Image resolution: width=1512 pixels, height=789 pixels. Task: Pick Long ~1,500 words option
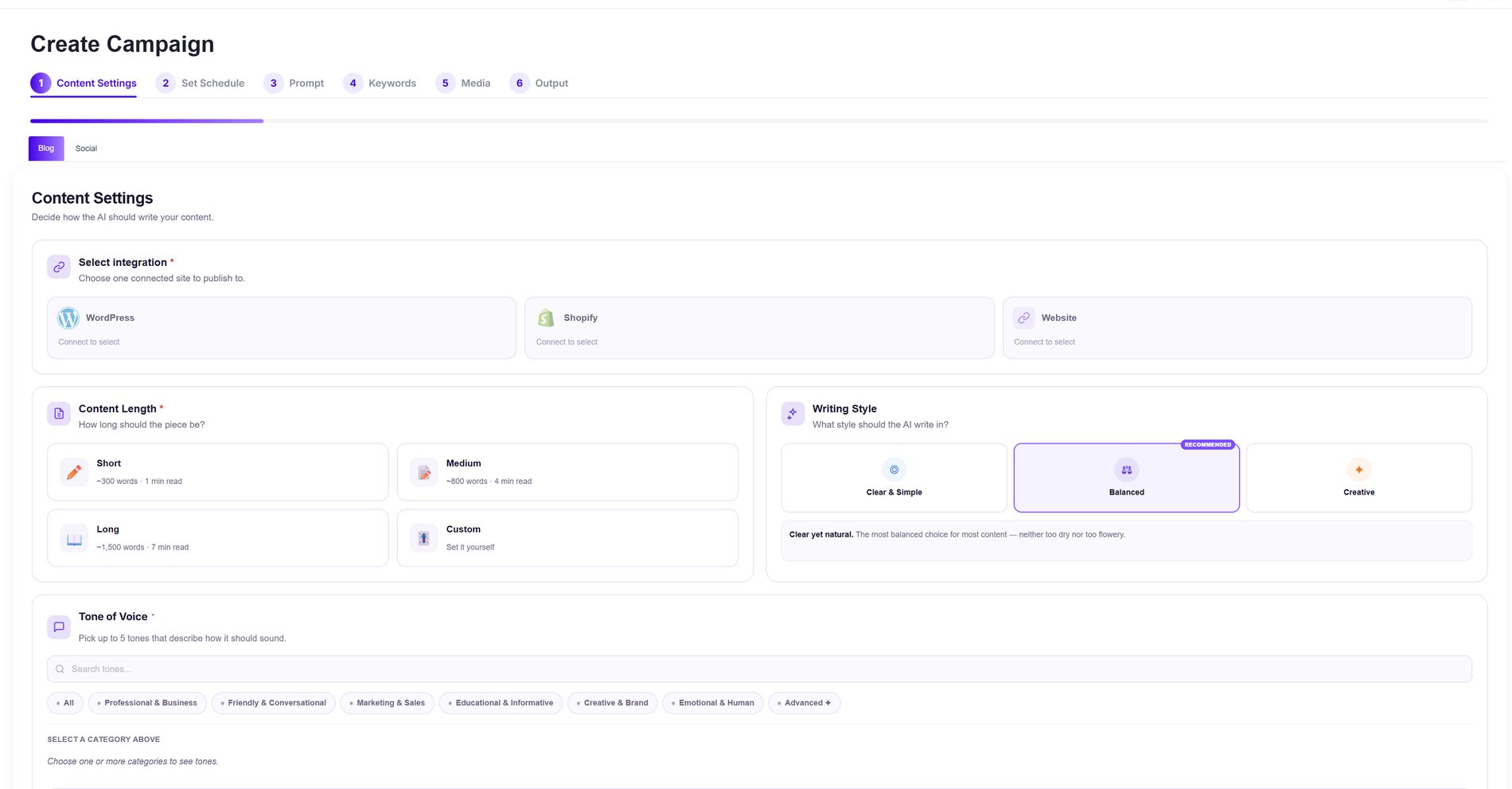pos(218,538)
